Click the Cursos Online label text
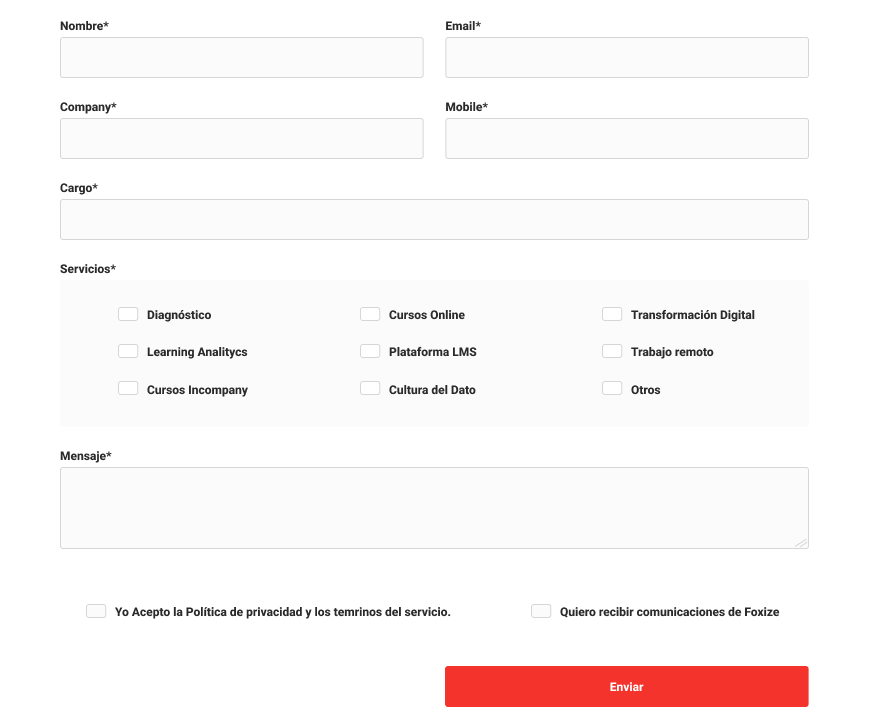The image size is (870, 725). click(427, 315)
